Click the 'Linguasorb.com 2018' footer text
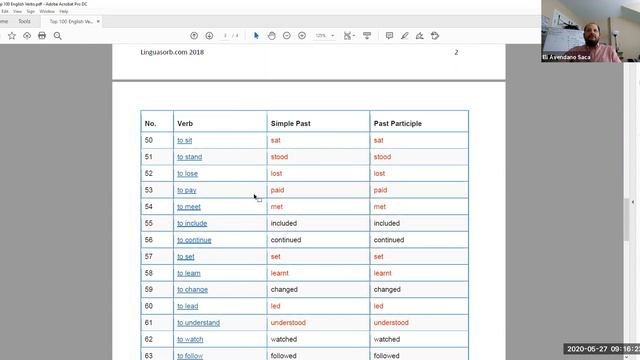640x360 pixels. (172, 52)
